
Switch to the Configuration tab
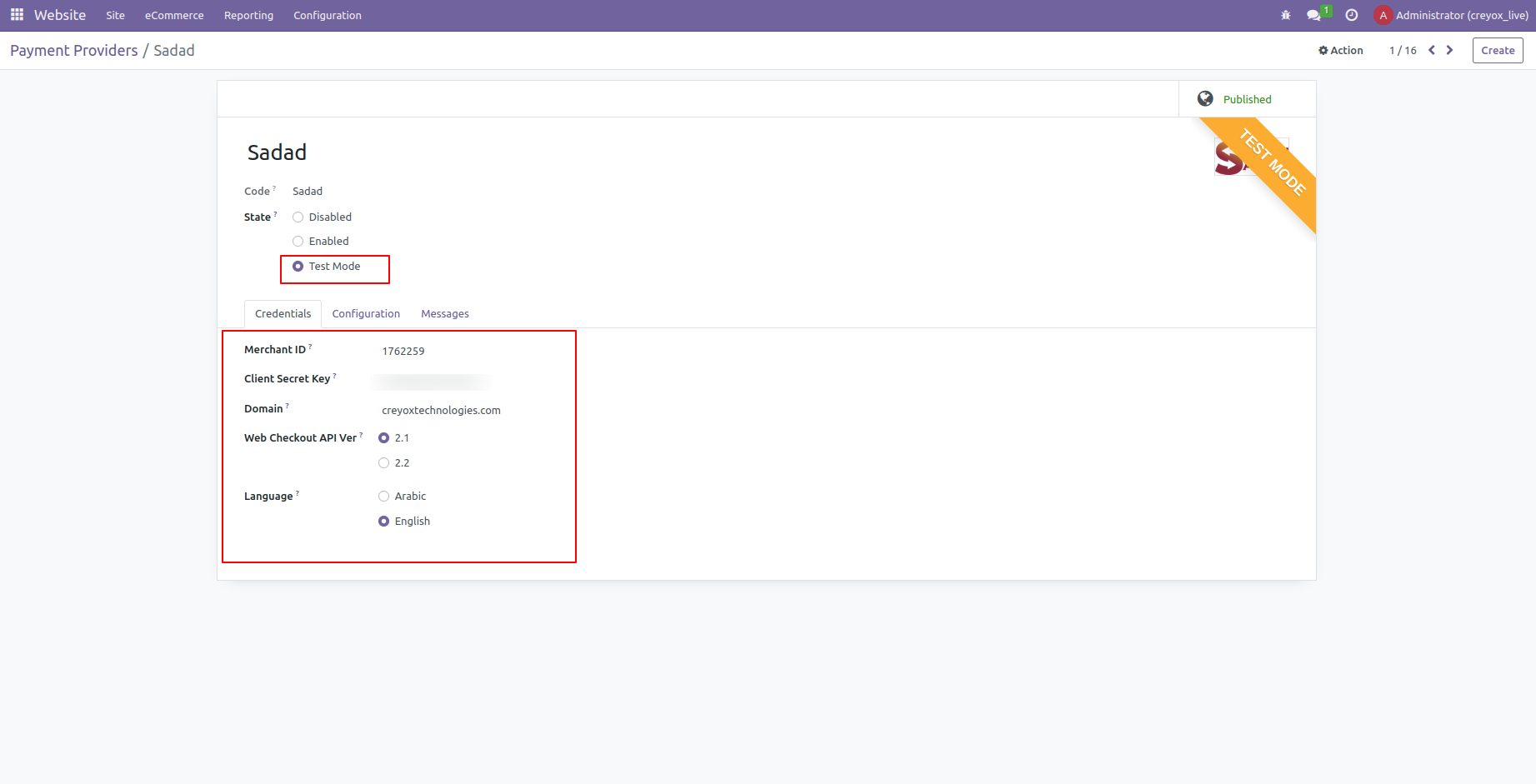(366, 314)
